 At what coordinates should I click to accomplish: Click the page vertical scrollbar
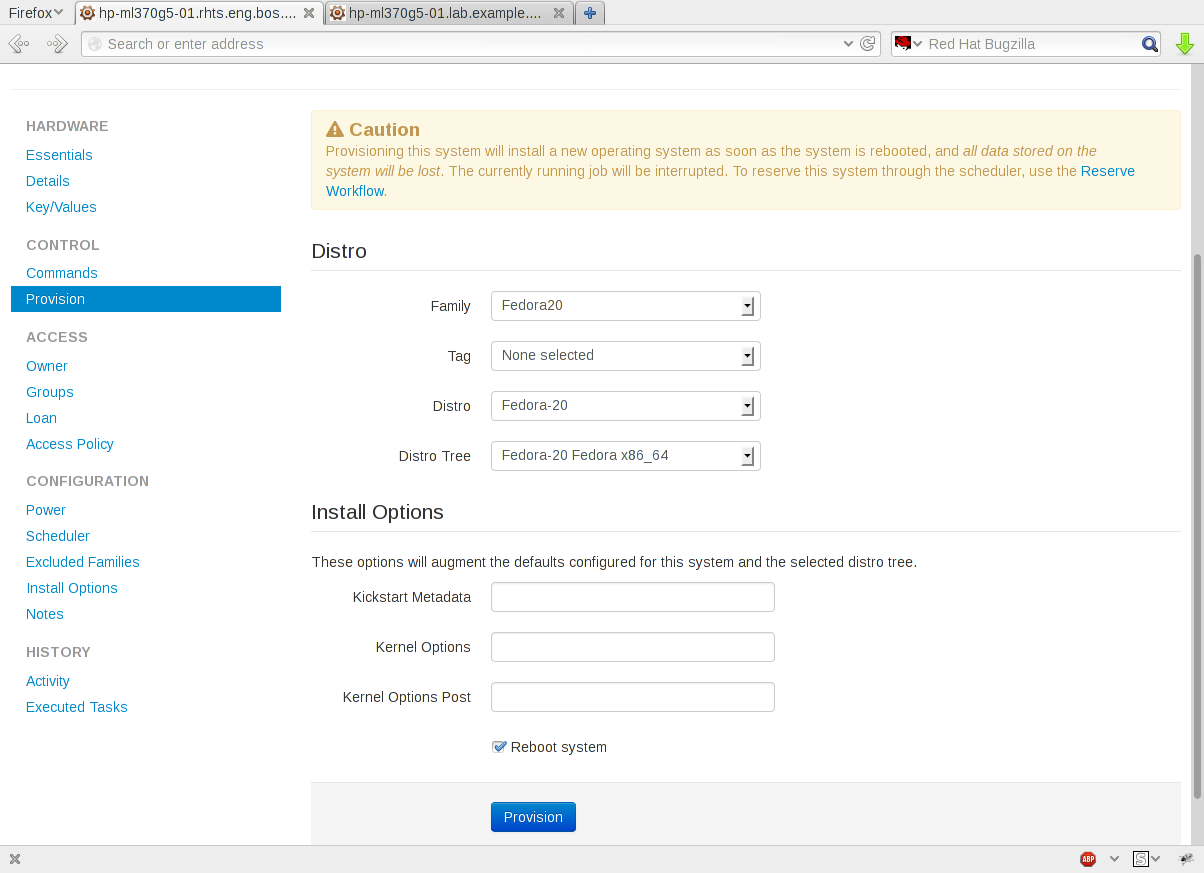tap(1196, 525)
